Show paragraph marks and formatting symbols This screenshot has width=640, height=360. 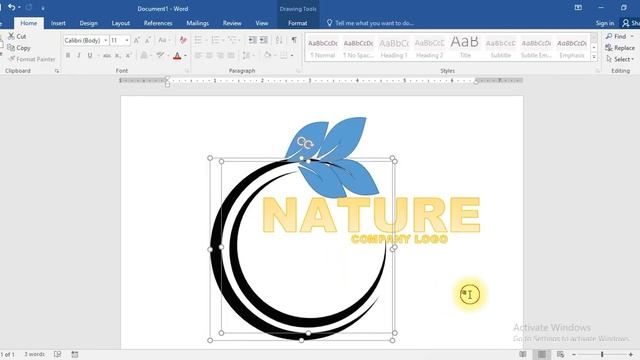(294, 40)
